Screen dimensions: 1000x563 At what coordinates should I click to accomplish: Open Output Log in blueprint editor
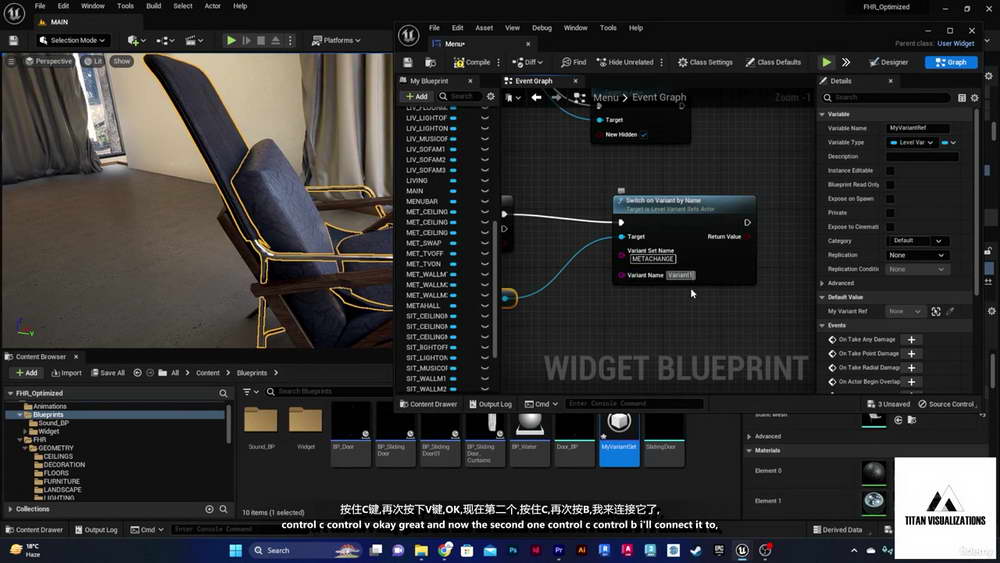(x=490, y=404)
